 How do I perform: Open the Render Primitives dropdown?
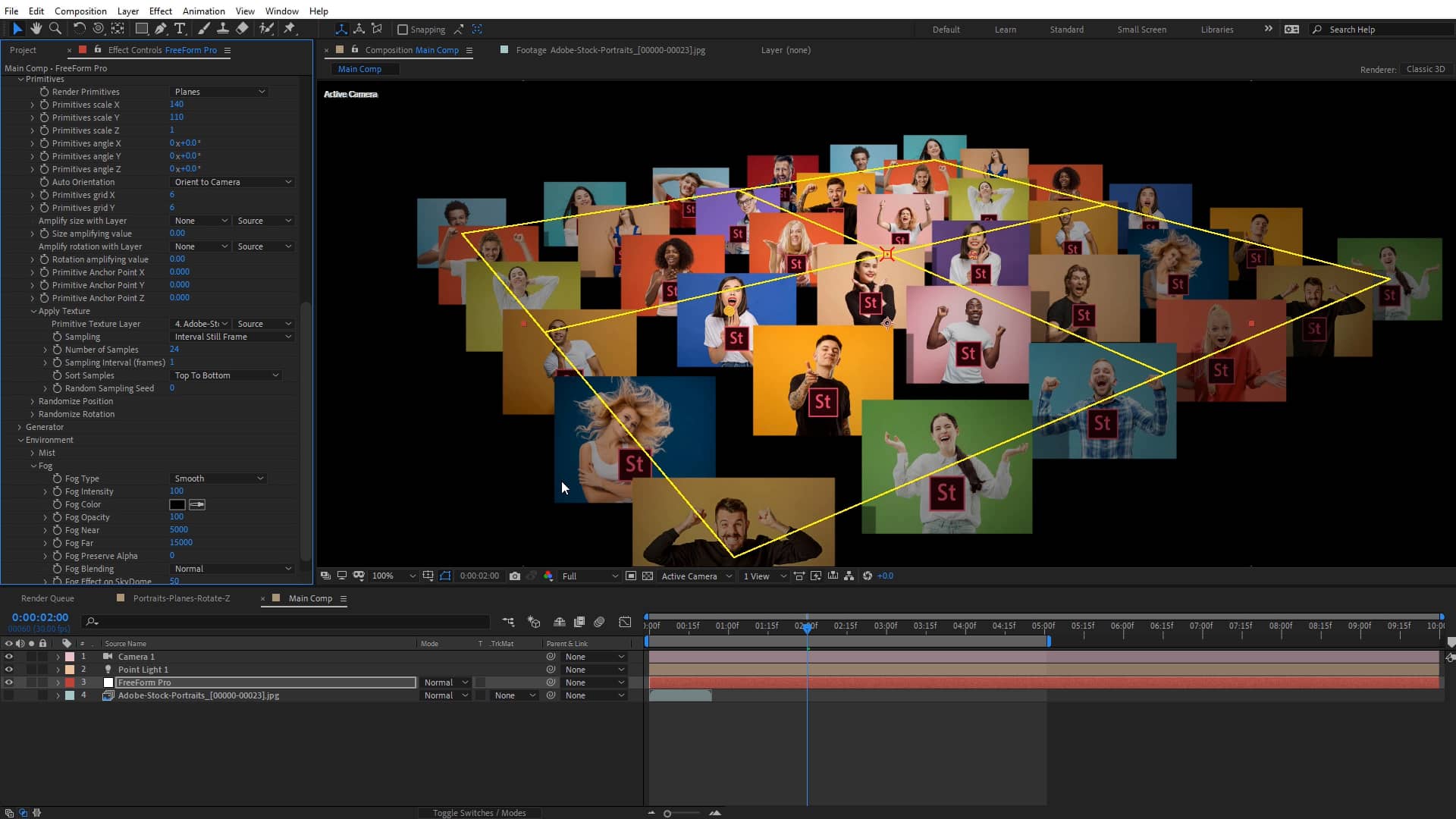[x=219, y=91]
